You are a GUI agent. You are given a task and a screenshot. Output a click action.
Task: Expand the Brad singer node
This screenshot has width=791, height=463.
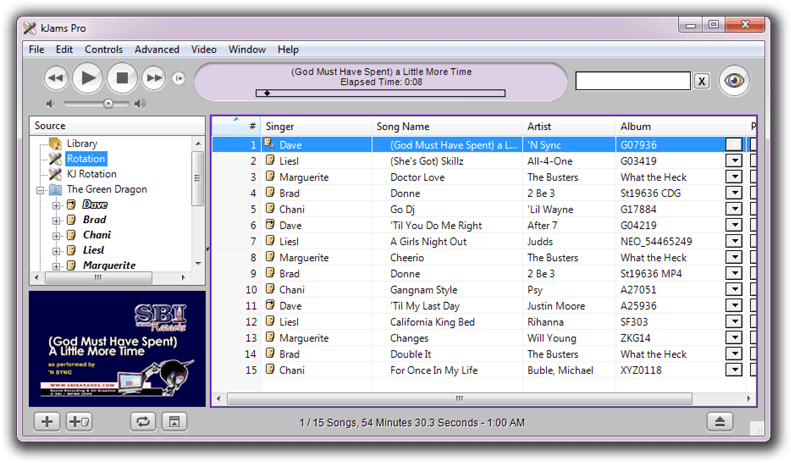point(56,220)
